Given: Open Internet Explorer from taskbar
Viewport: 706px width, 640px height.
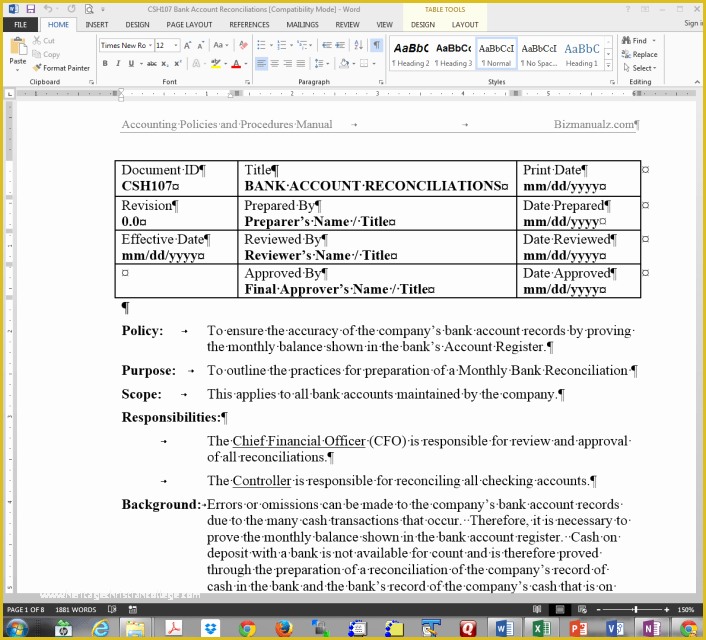Looking at the screenshot, I should [x=100, y=628].
